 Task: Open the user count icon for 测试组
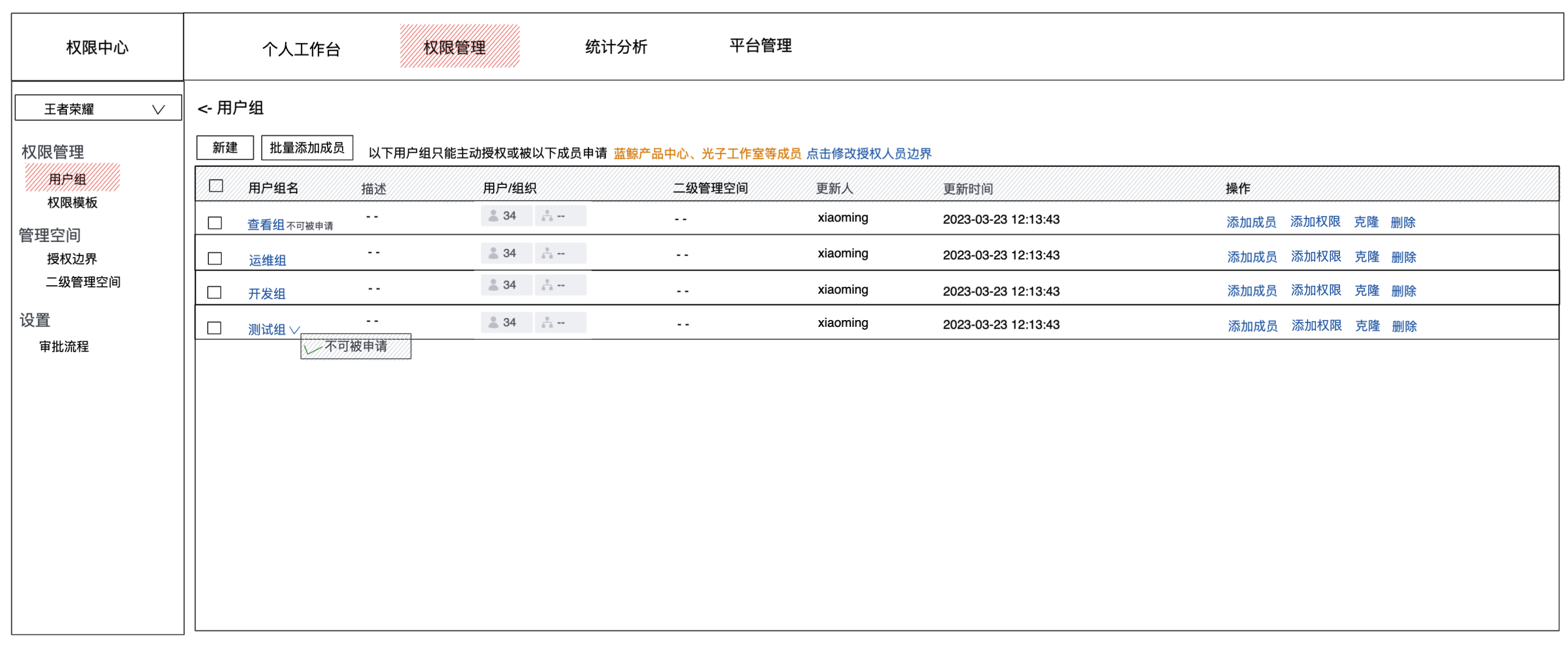pos(507,322)
